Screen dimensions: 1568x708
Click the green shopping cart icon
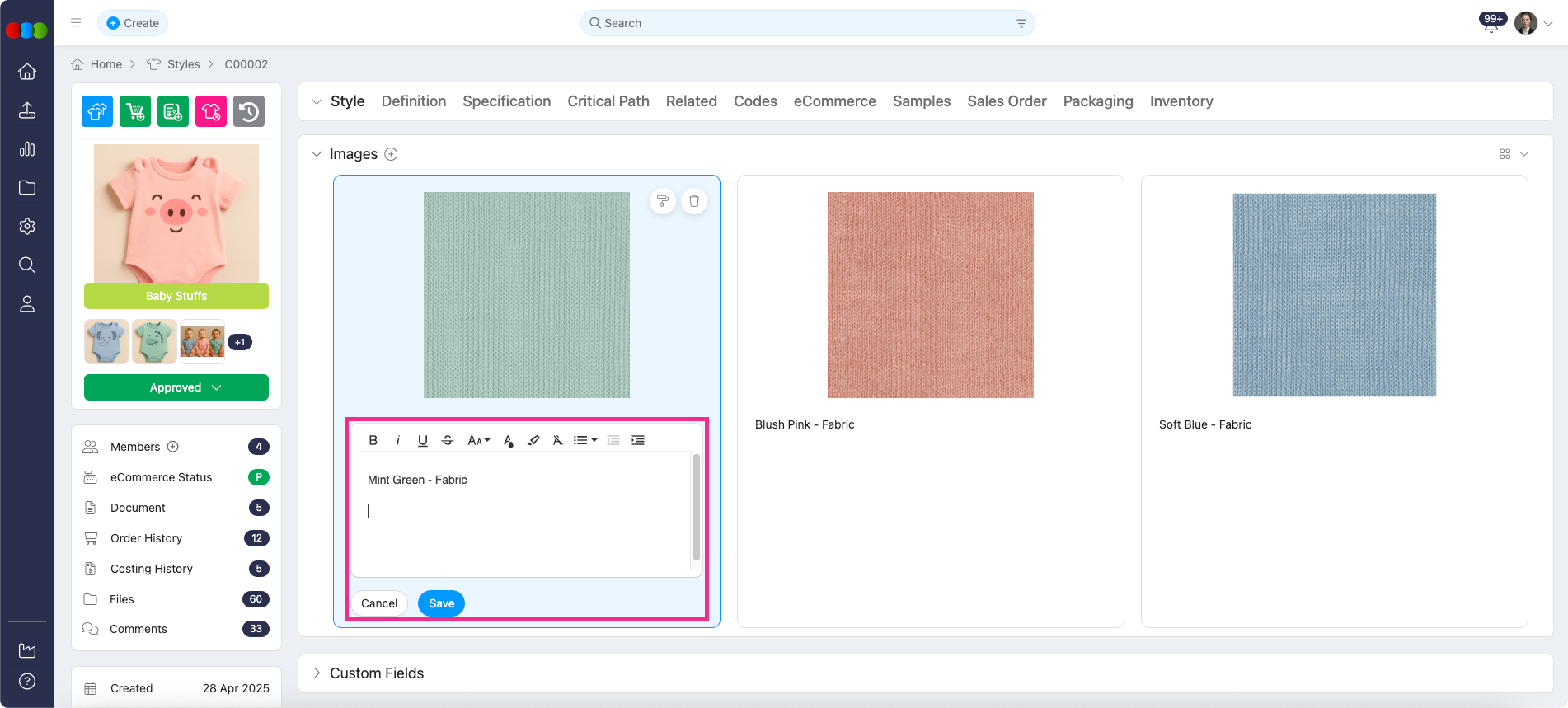tap(135, 111)
